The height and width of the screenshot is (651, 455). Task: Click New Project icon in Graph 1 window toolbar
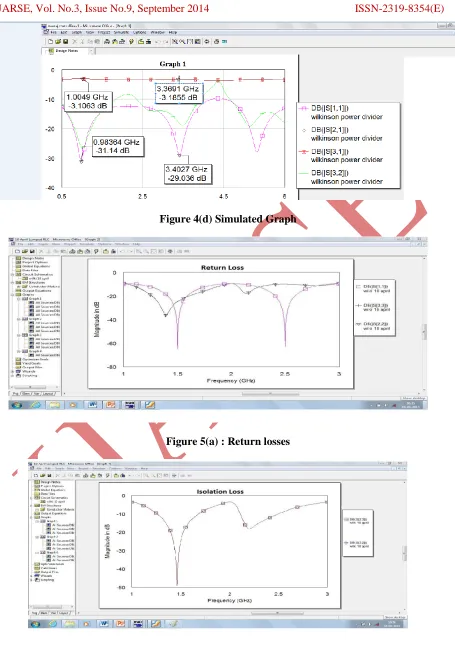click(50, 42)
